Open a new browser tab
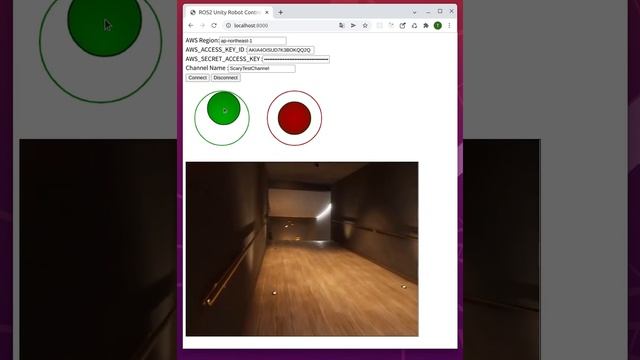This screenshot has width=640, height=360. click(x=280, y=12)
